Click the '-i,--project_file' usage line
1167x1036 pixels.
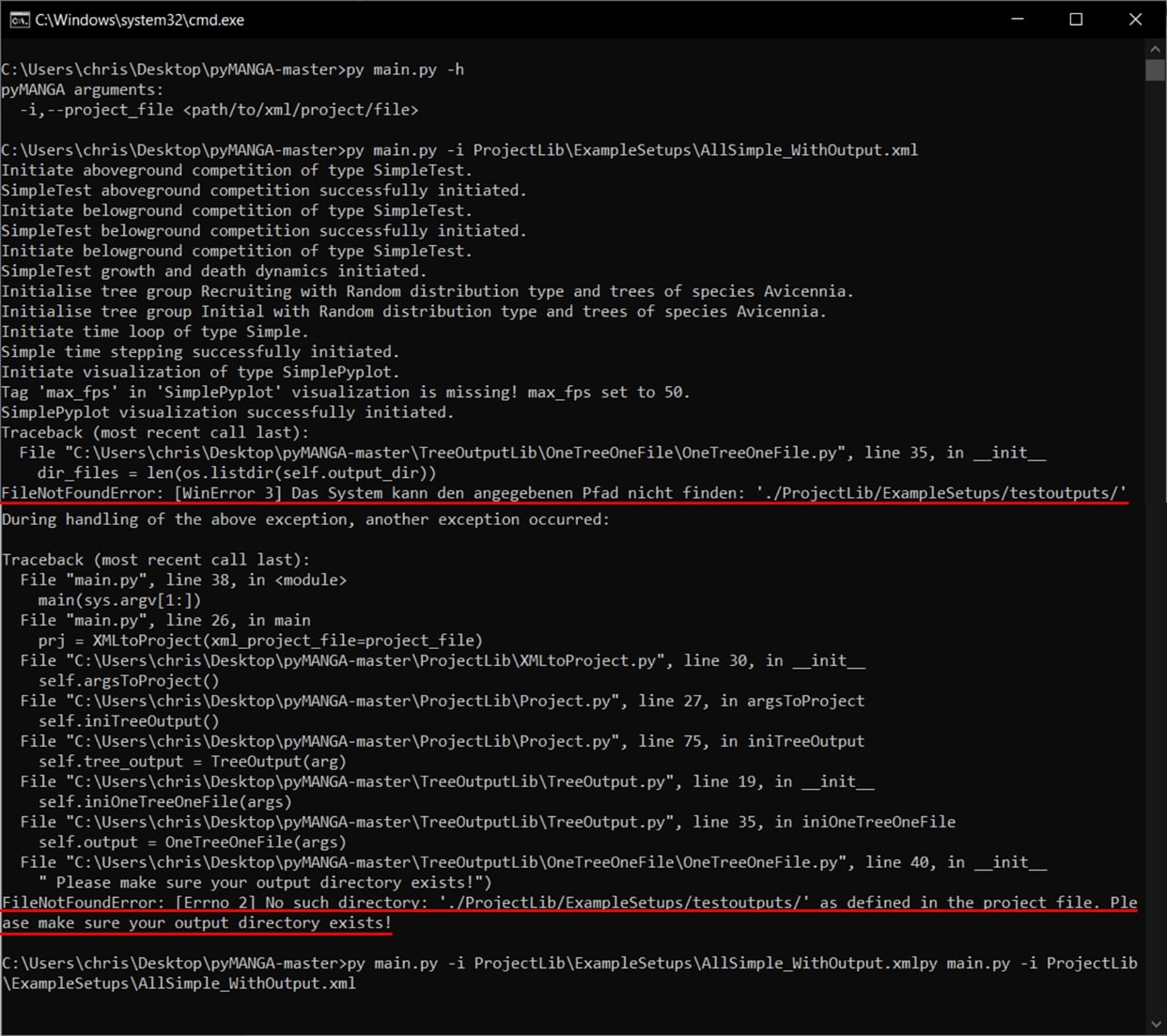pyautogui.click(x=219, y=110)
